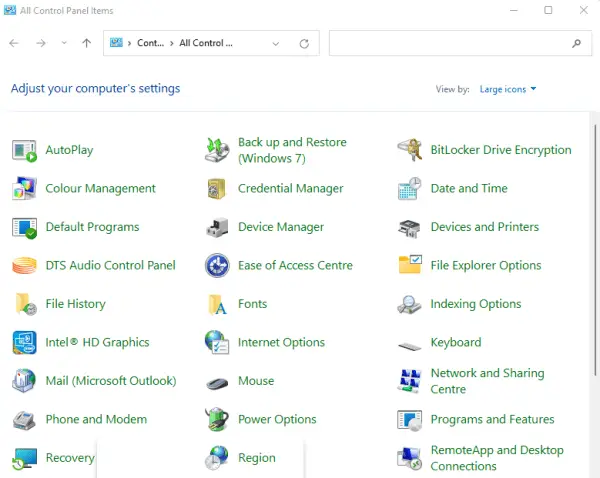600x478 pixels.
Task: Click the Fonts folder icon
Action: tap(217, 305)
